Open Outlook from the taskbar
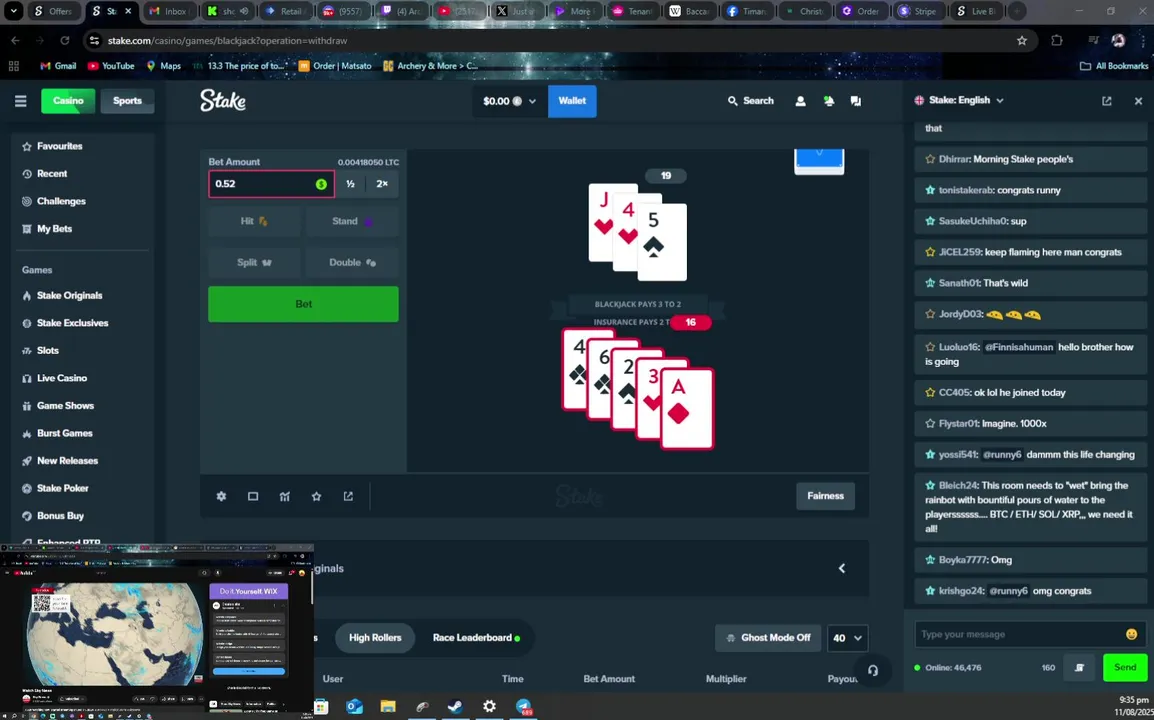 (354, 706)
